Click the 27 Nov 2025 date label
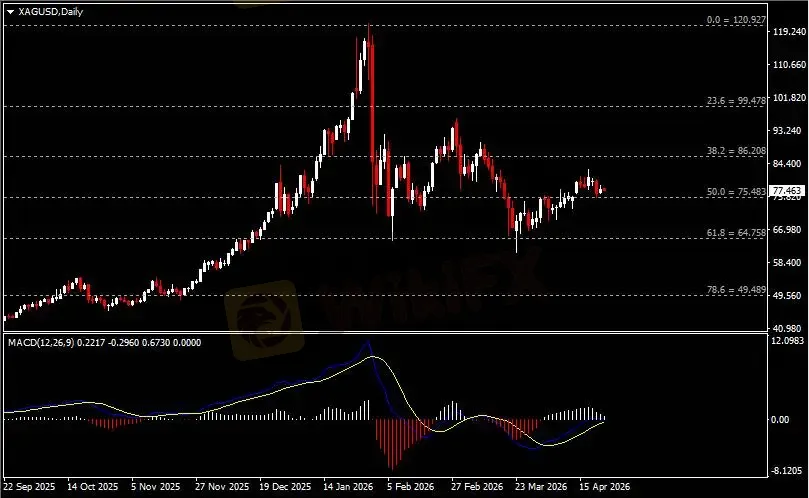The width and height of the screenshot is (809, 498). (x=222, y=487)
